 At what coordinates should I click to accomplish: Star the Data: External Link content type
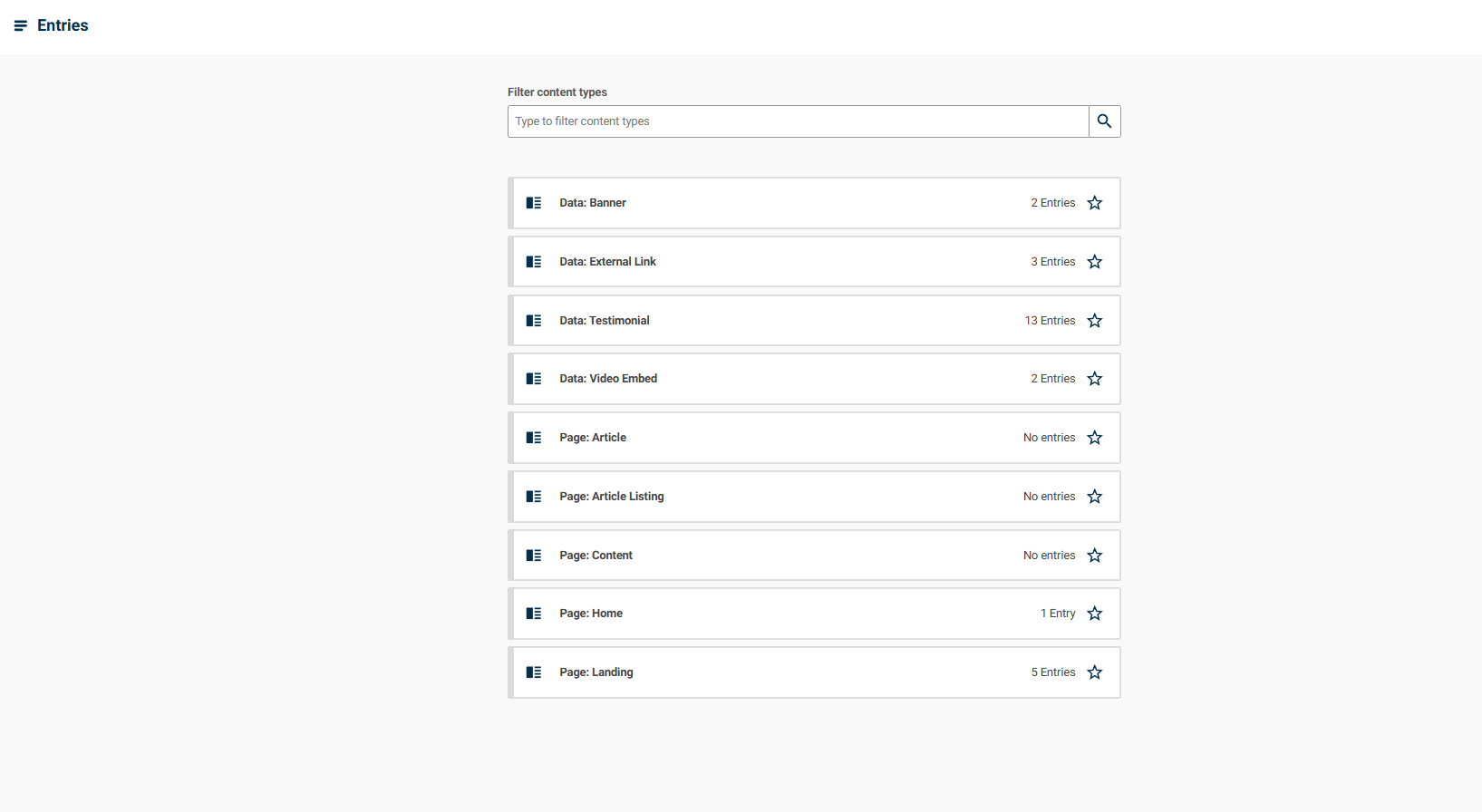(1095, 262)
